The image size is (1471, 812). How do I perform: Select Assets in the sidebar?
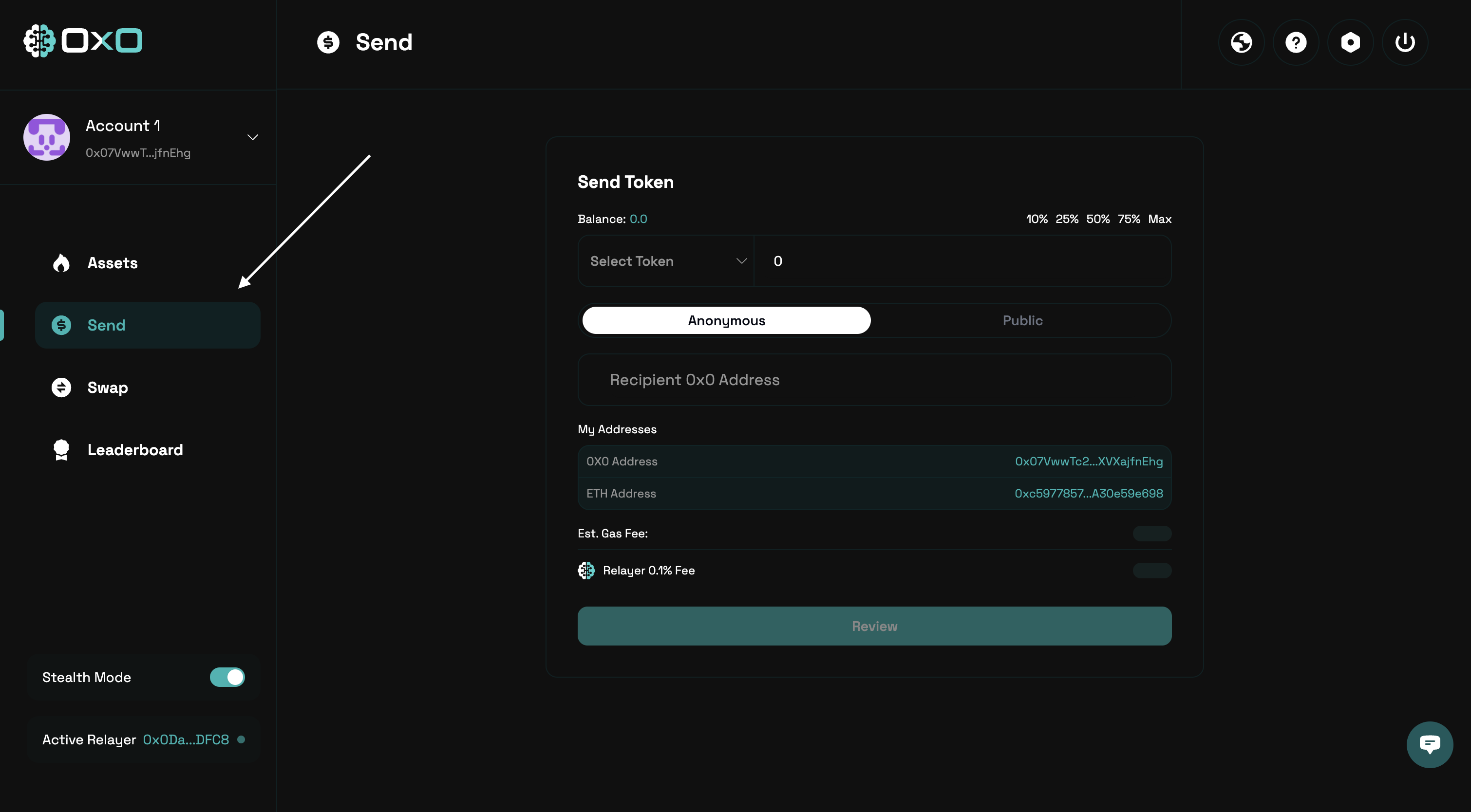click(x=113, y=263)
